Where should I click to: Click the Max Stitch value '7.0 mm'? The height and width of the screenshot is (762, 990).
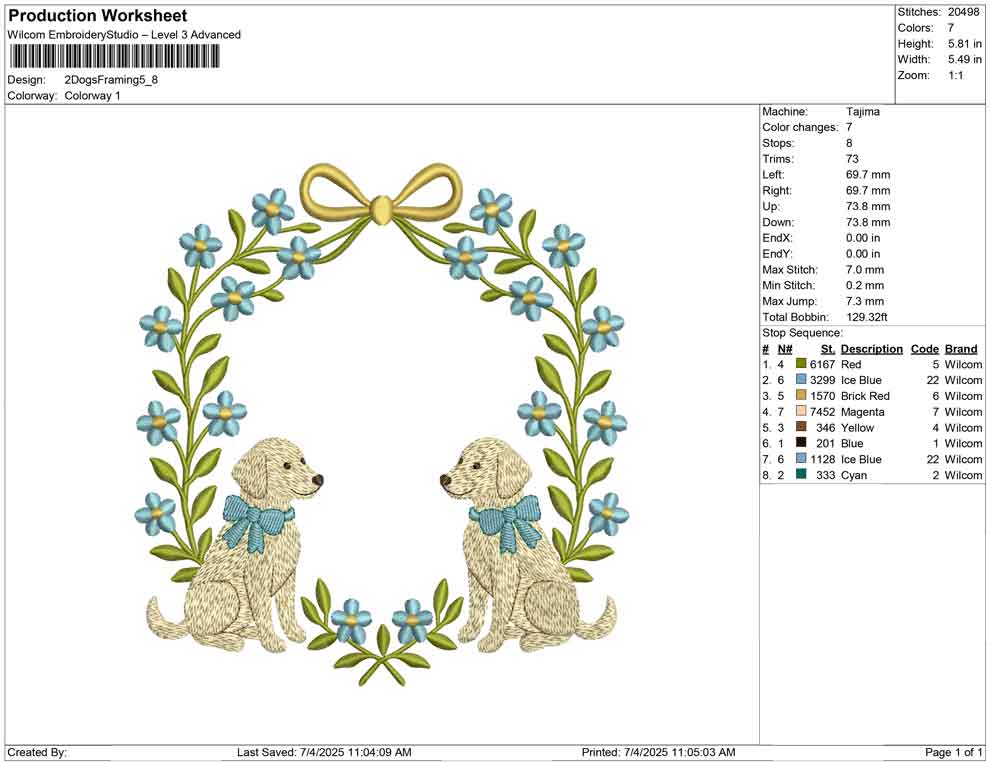[x=865, y=270]
